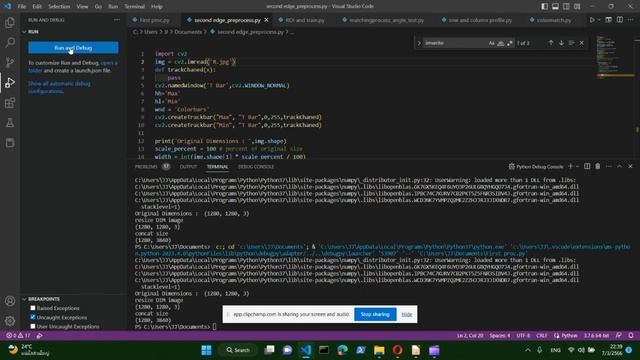Collapse the BREAKPOINTS section
This screenshot has width=640, height=360.
pos(24,299)
